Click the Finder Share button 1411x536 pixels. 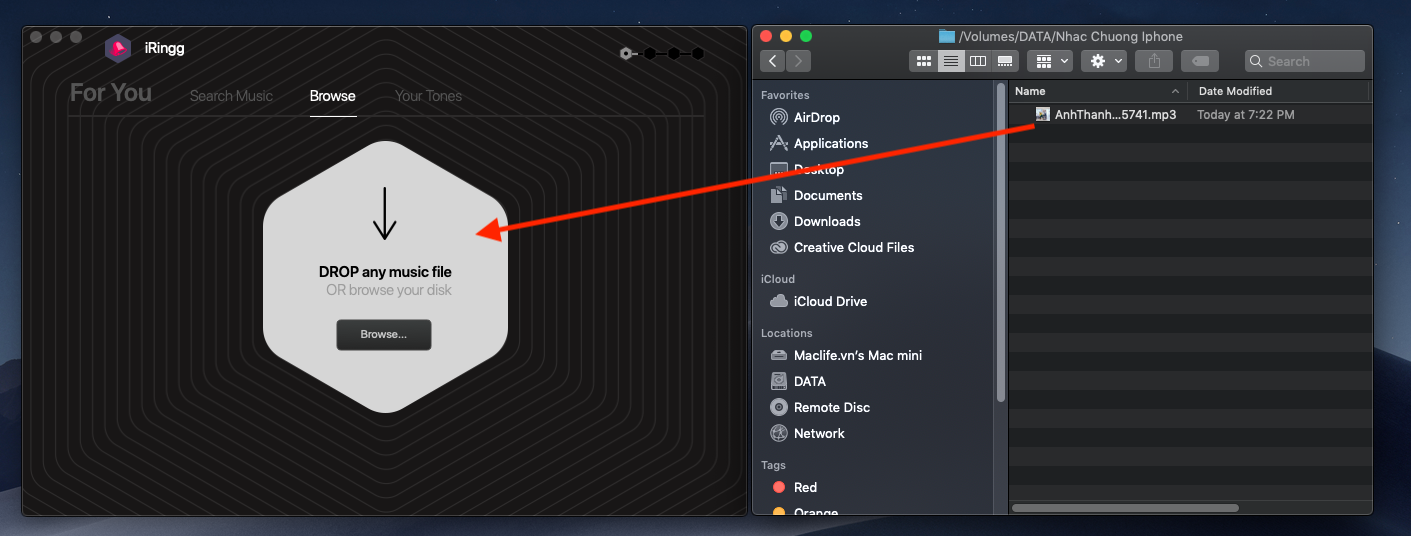1154,61
